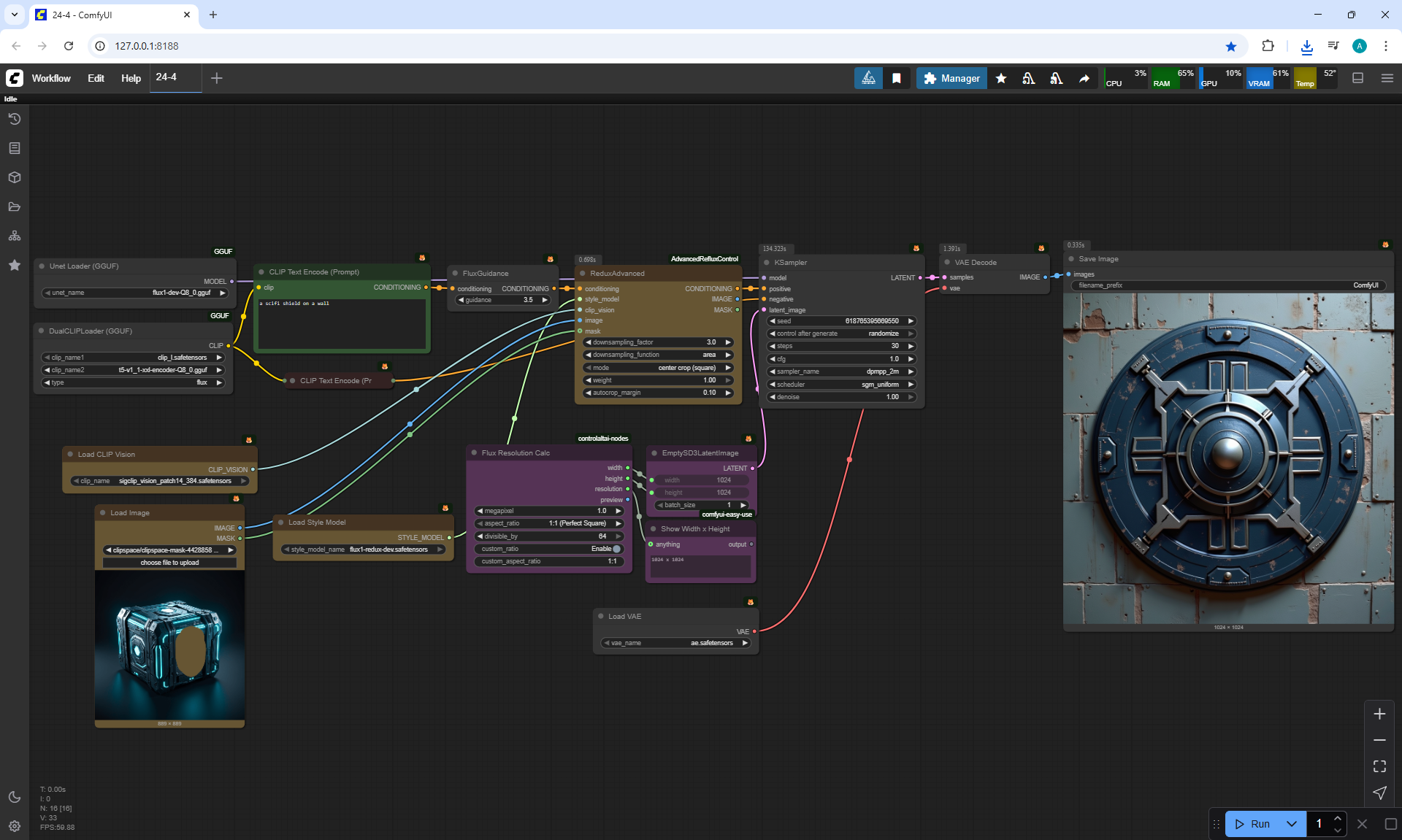Click the share arrow icon in toolbar

coord(1084,78)
